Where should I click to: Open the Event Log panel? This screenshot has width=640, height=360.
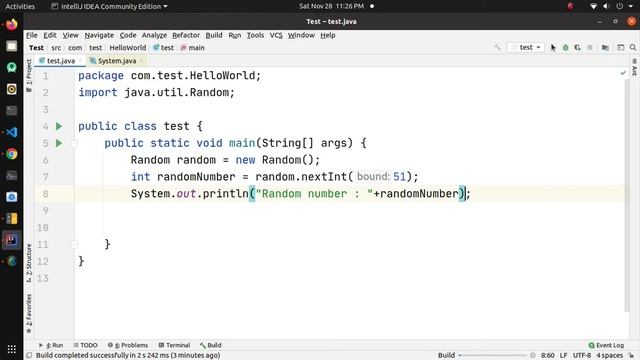[x=607, y=345]
